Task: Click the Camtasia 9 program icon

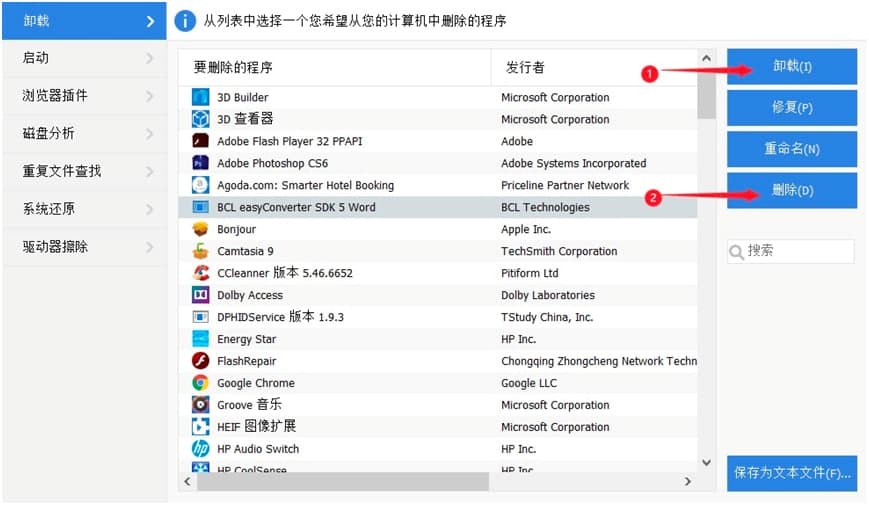Action: pyautogui.click(x=200, y=251)
